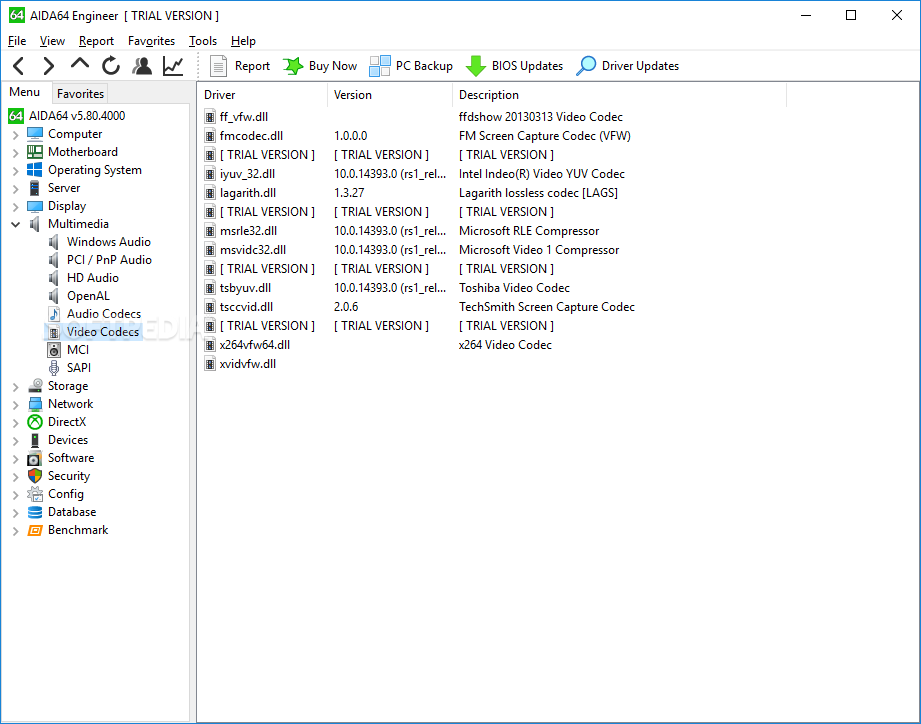Select the Server tree icon
This screenshot has width=921, height=724.
coord(35,188)
